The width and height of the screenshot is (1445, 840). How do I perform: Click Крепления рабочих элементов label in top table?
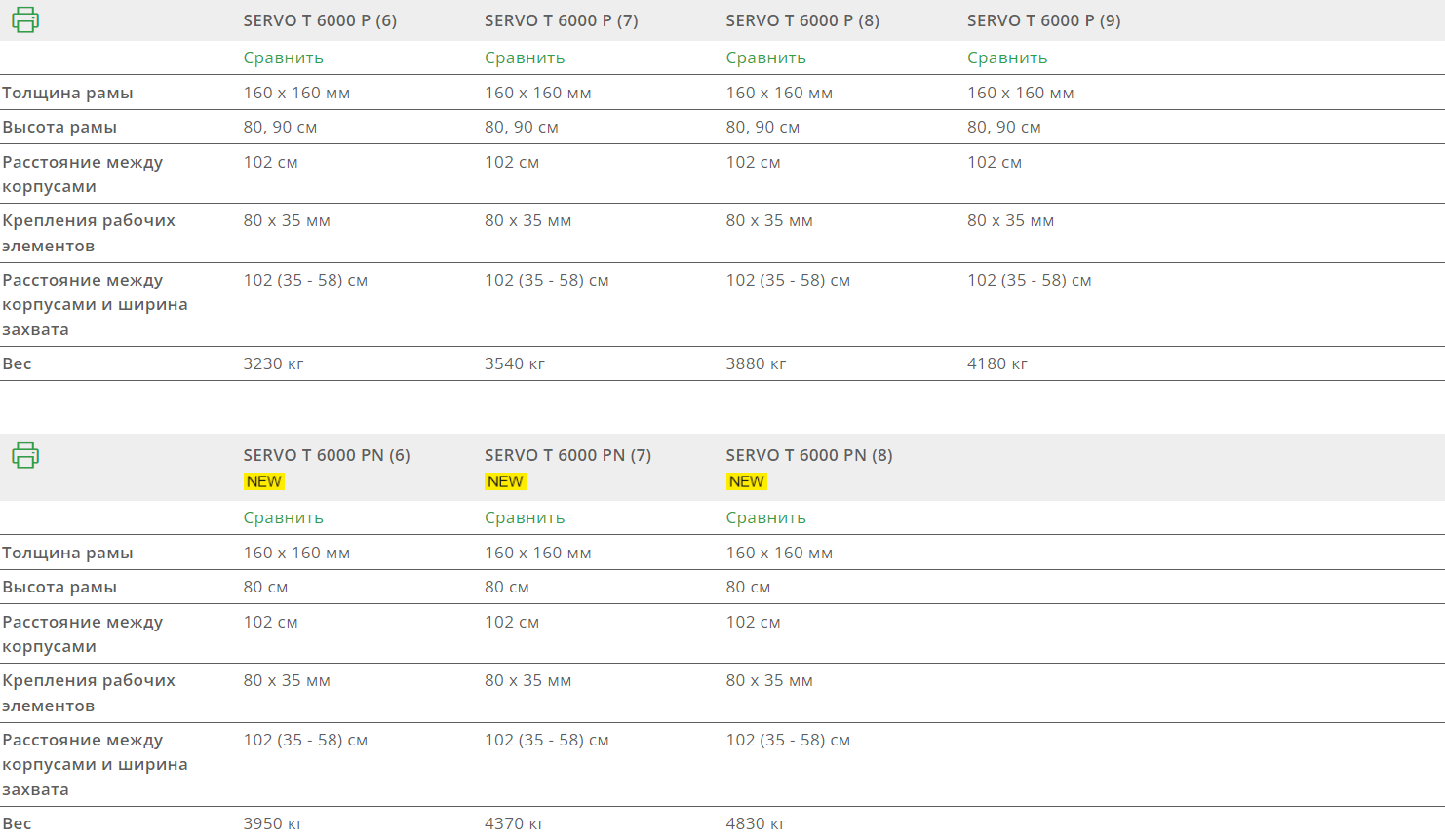pos(89,233)
